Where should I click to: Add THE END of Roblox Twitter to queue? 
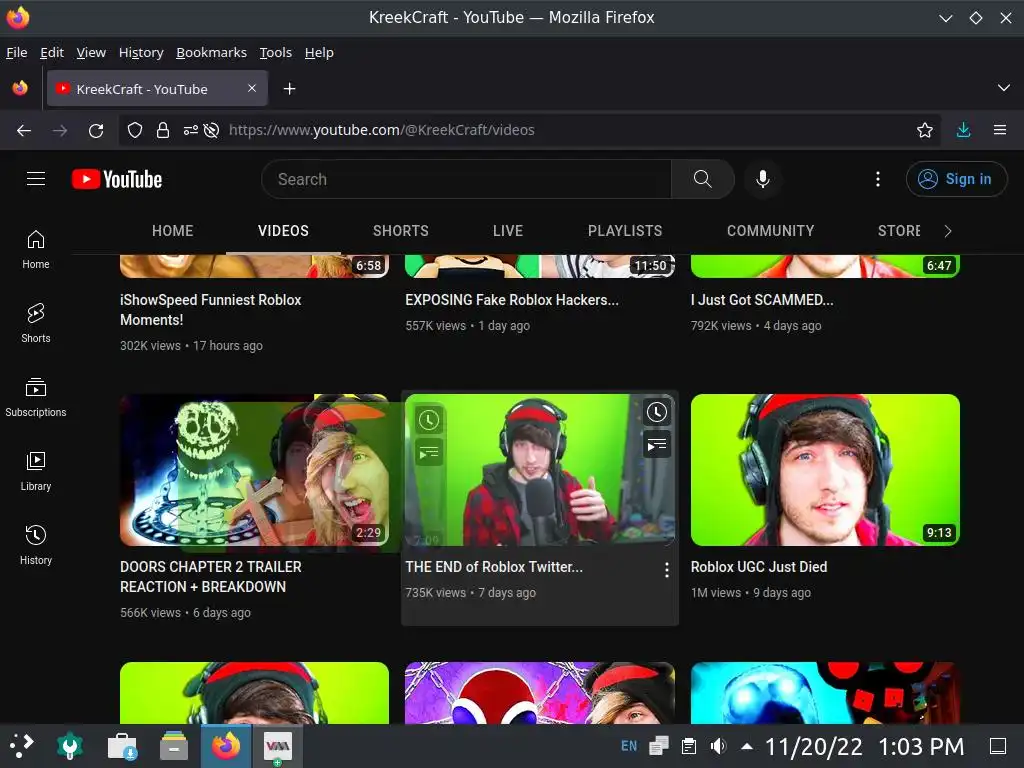pos(656,445)
